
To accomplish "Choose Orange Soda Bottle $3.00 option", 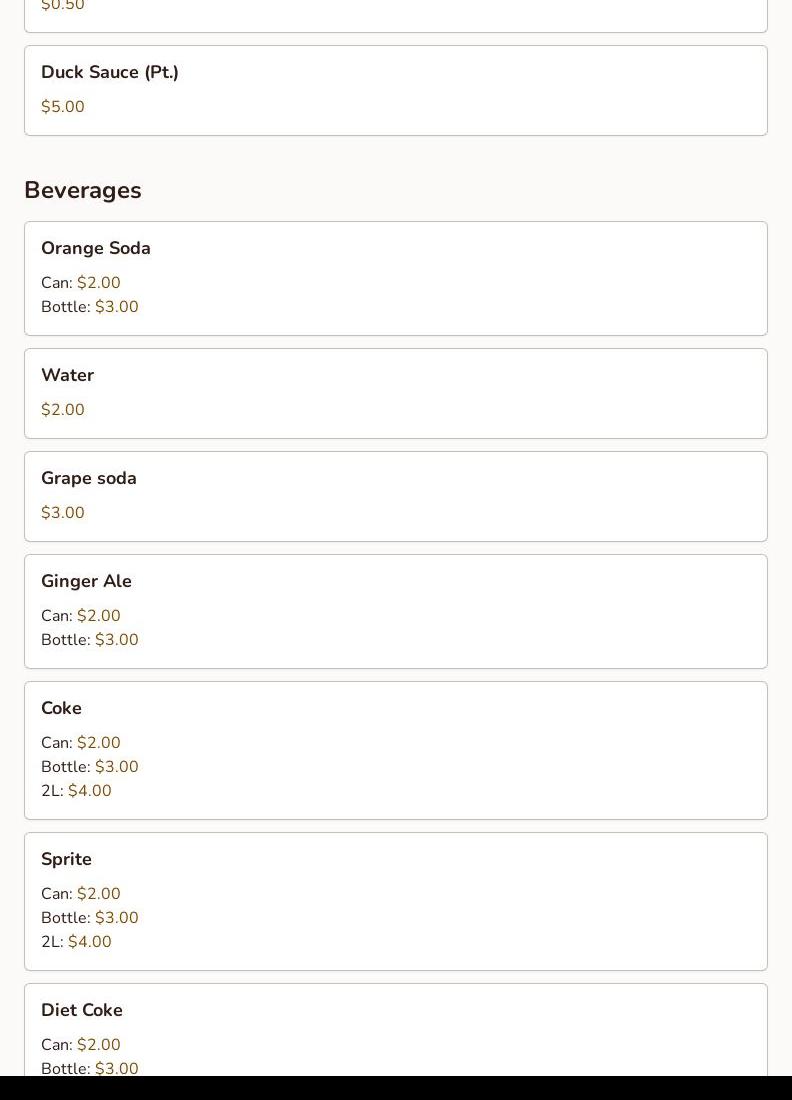I will (x=90, y=307).
